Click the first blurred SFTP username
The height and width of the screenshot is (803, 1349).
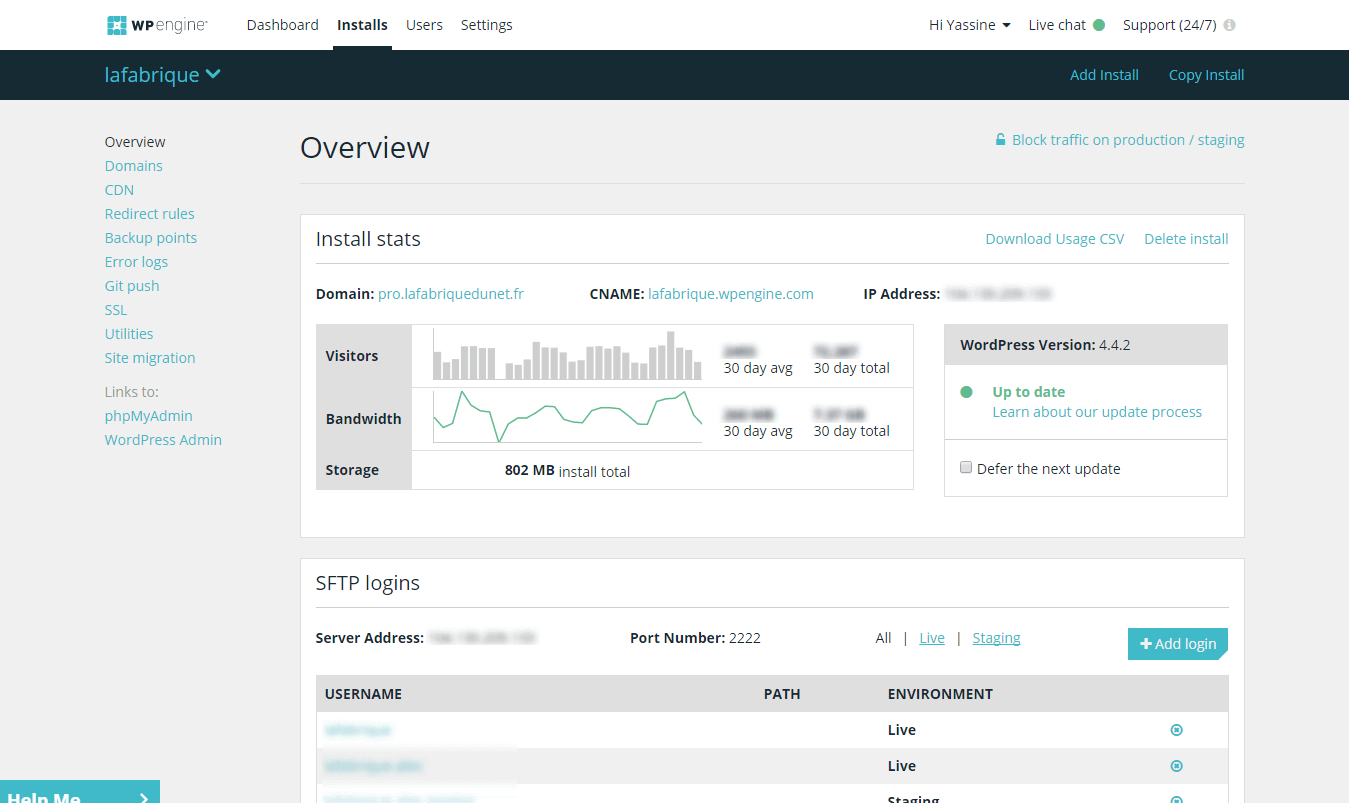click(357, 730)
